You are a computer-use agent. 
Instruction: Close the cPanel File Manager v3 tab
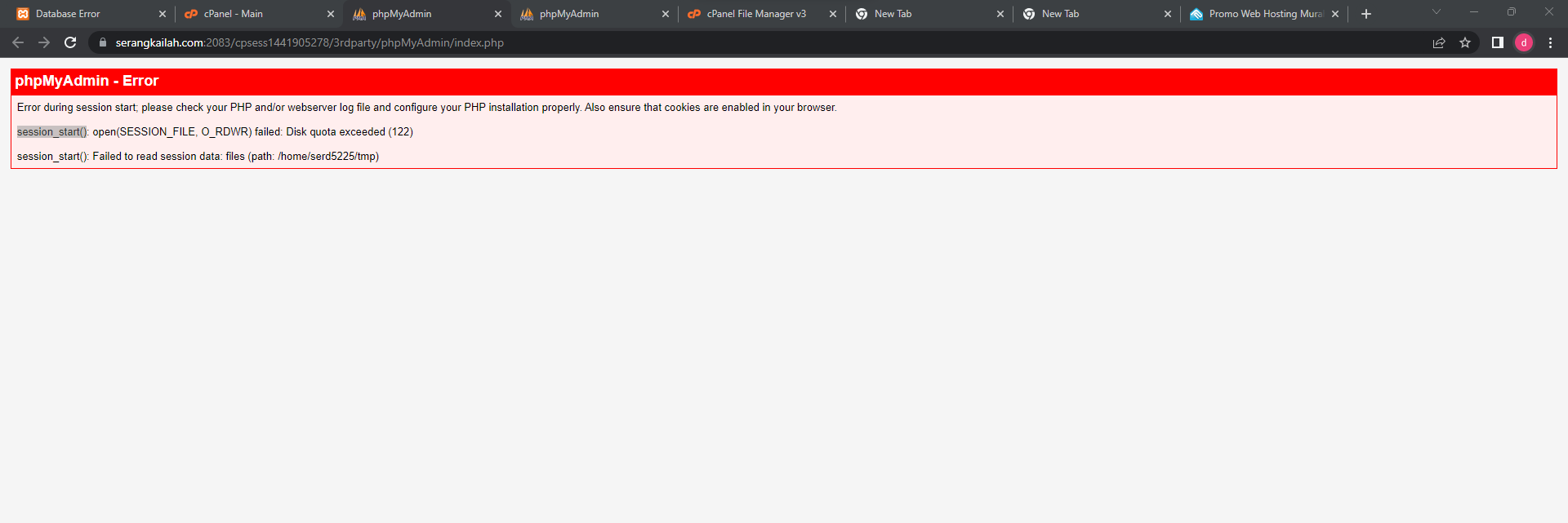tap(833, 14)
